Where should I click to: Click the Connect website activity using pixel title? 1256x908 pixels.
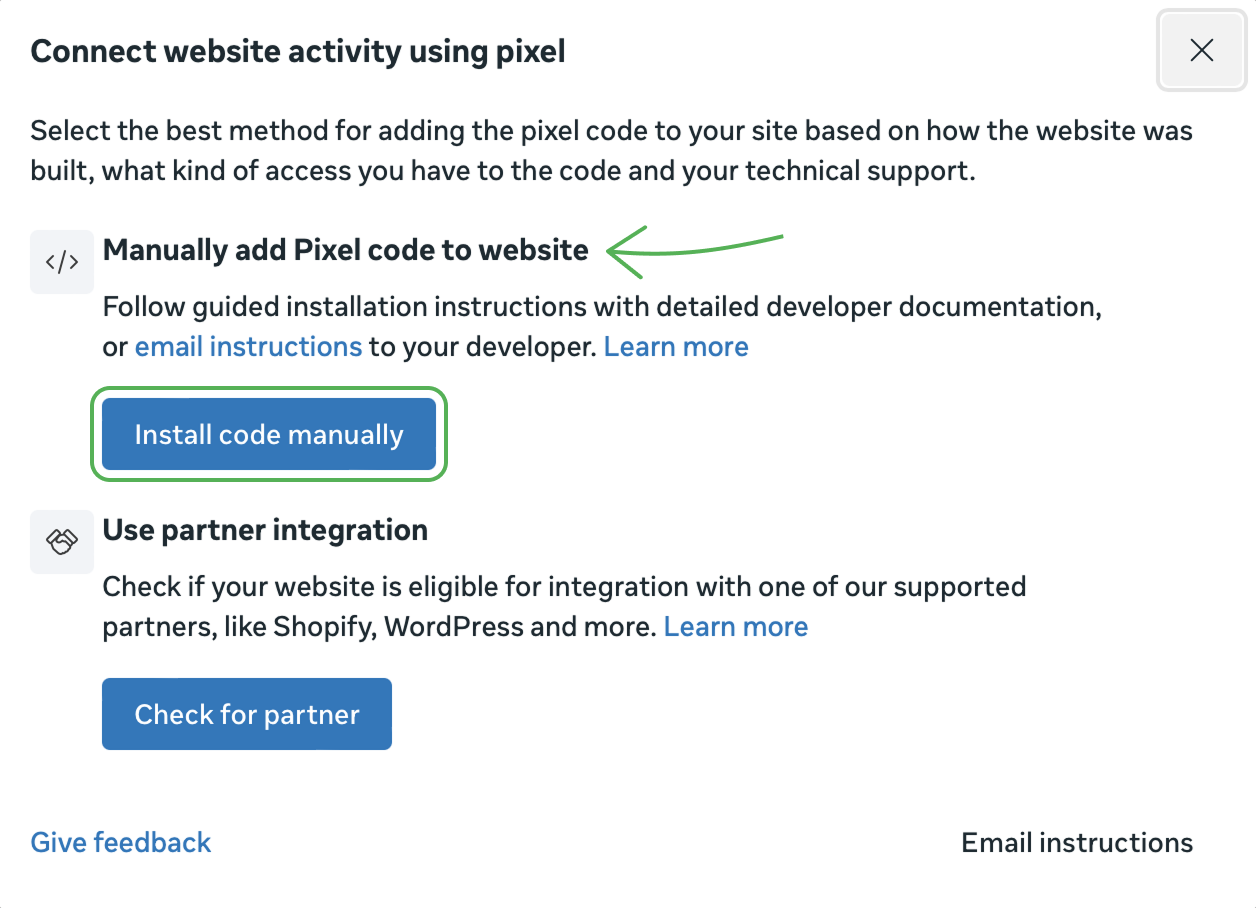tap(298, 51)
